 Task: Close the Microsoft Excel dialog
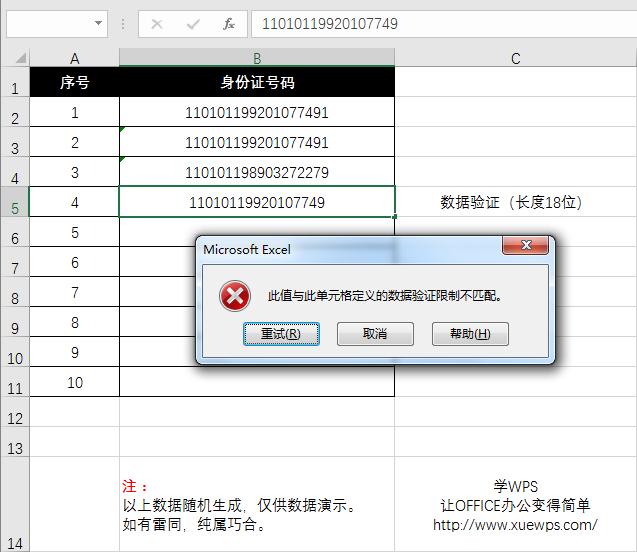[x=526, y=245]
